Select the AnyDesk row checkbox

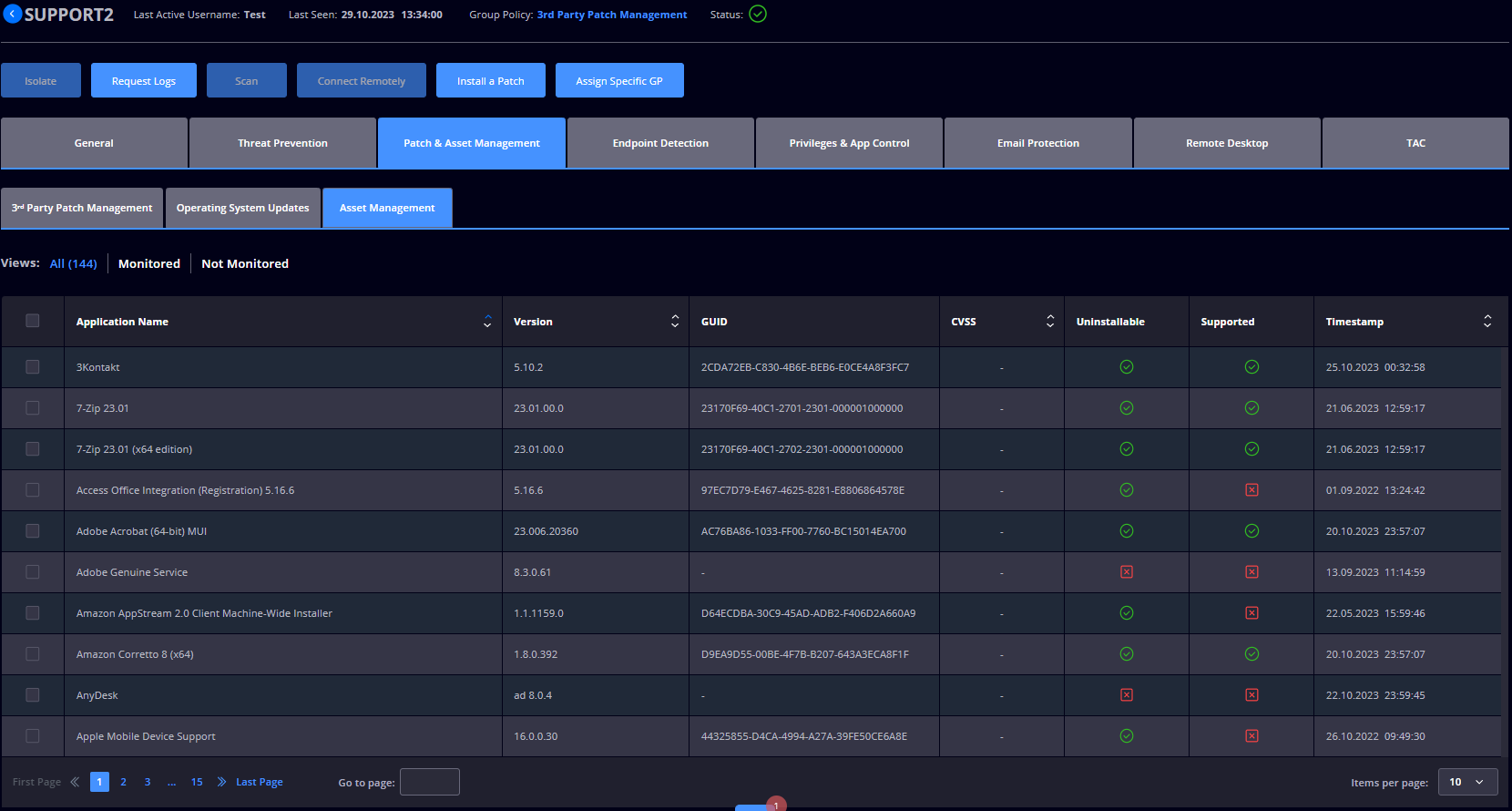tap(33, 695)
